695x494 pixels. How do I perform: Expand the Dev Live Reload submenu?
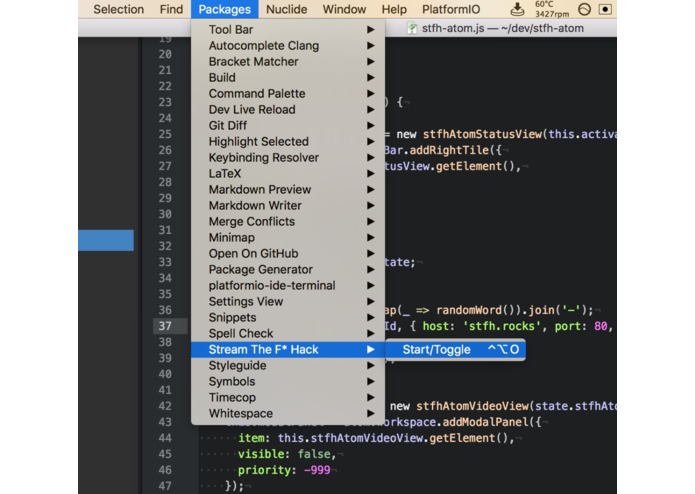click(x=288, y=109)
